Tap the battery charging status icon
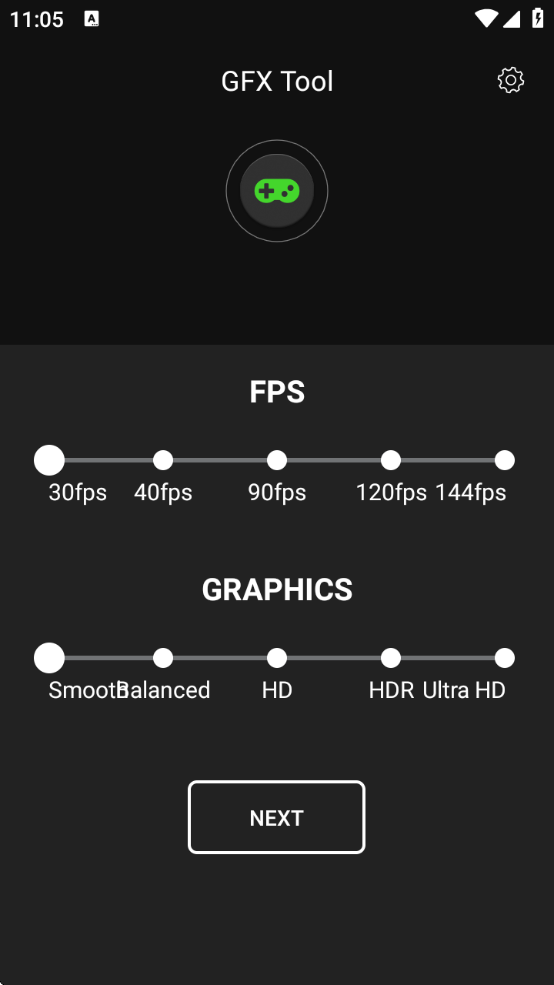 (538, 18)
